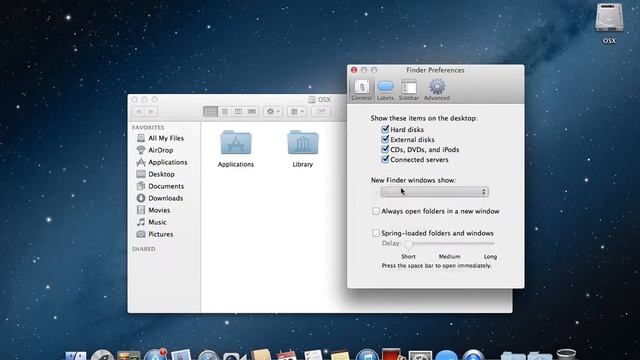The height and width of the screenshot is (360, 640).
Task: Switch to the General preferences tab
Action: tap(362, 90)
